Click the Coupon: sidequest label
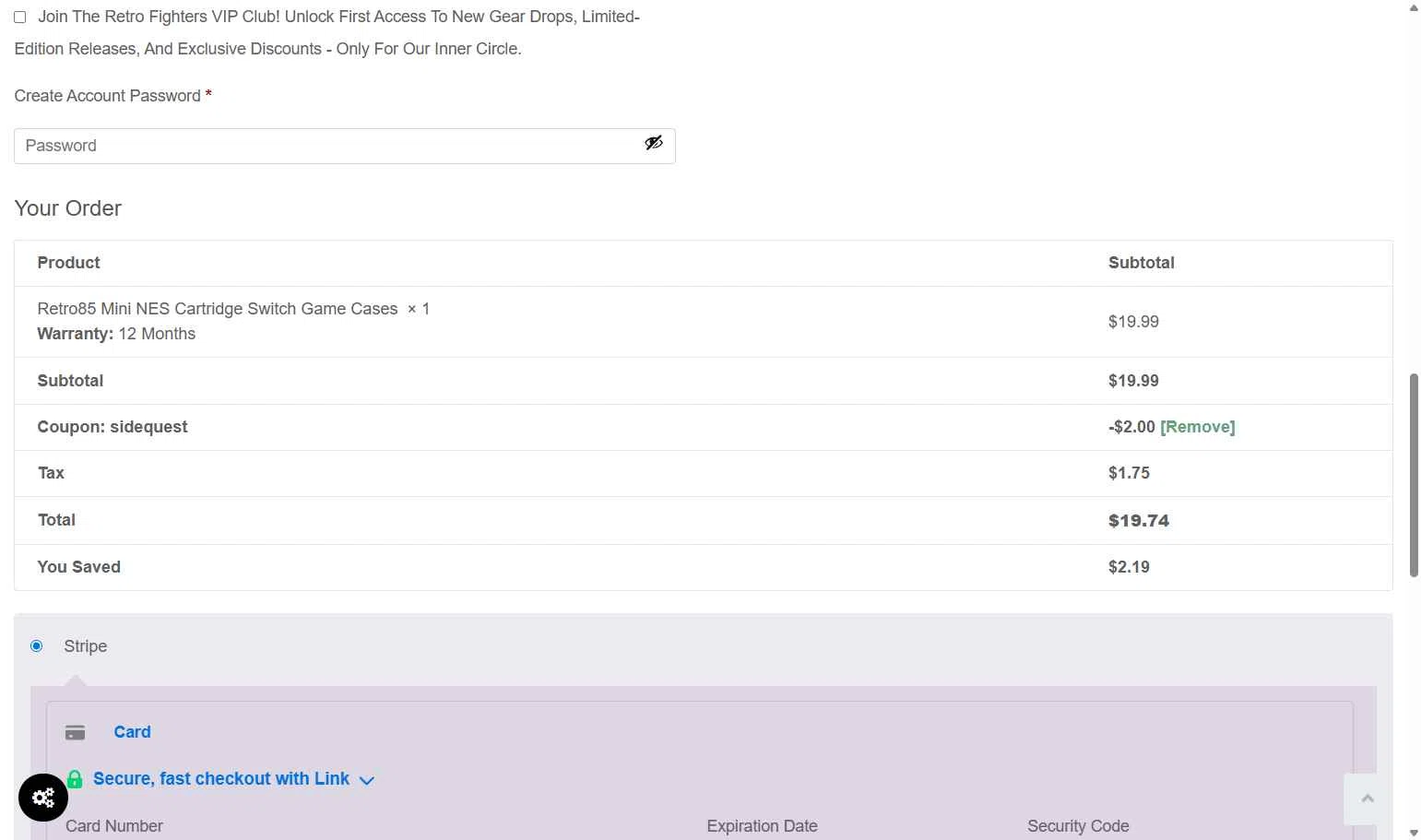This screenshot has height=840, width=1421. pos(112,427)
